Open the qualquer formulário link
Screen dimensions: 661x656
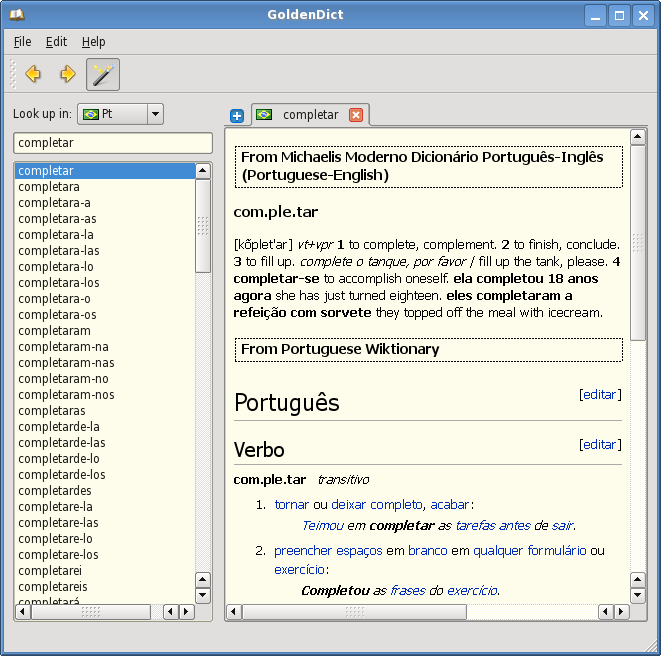tap(529, 551)
